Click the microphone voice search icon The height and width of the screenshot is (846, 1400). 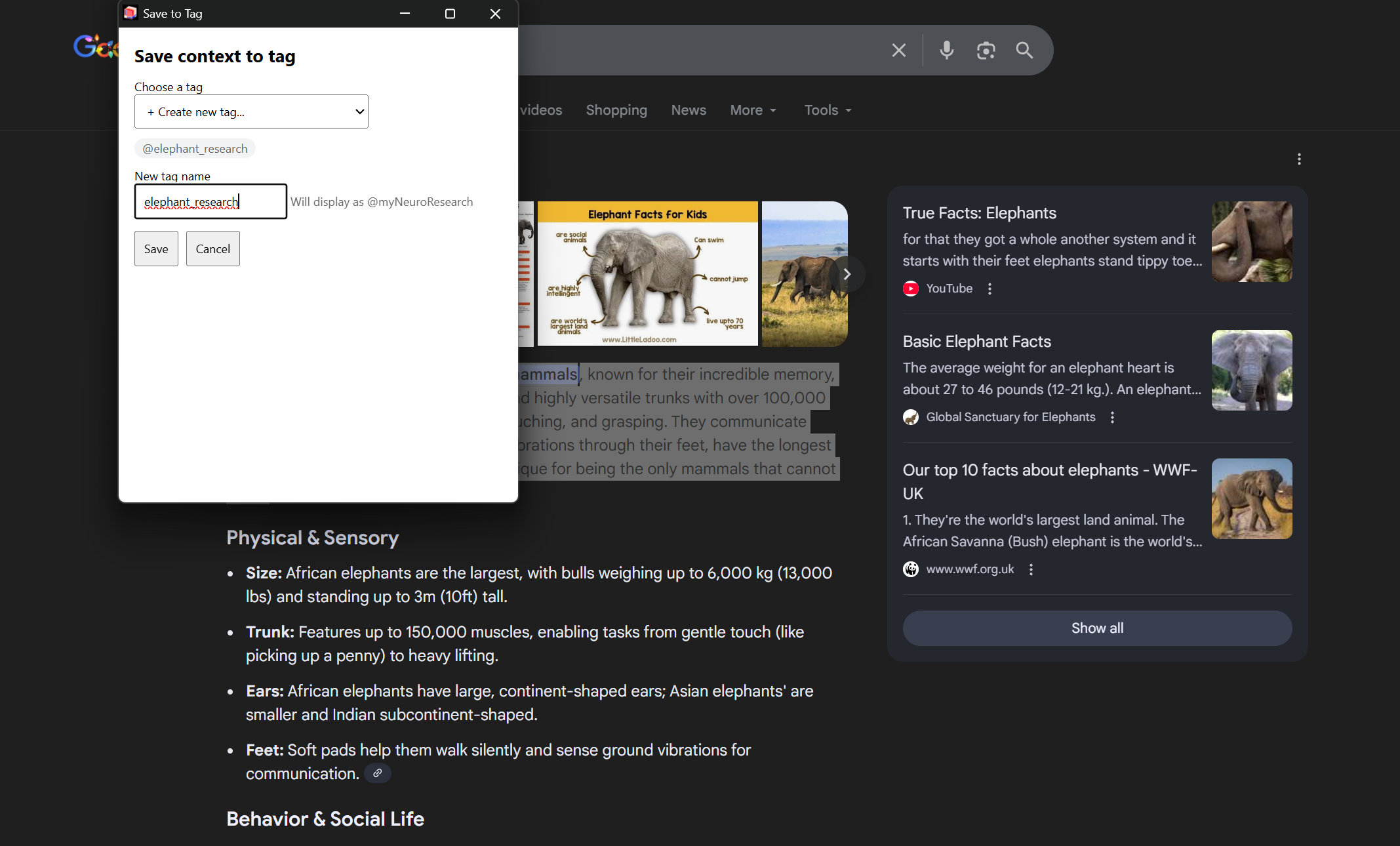946,50
